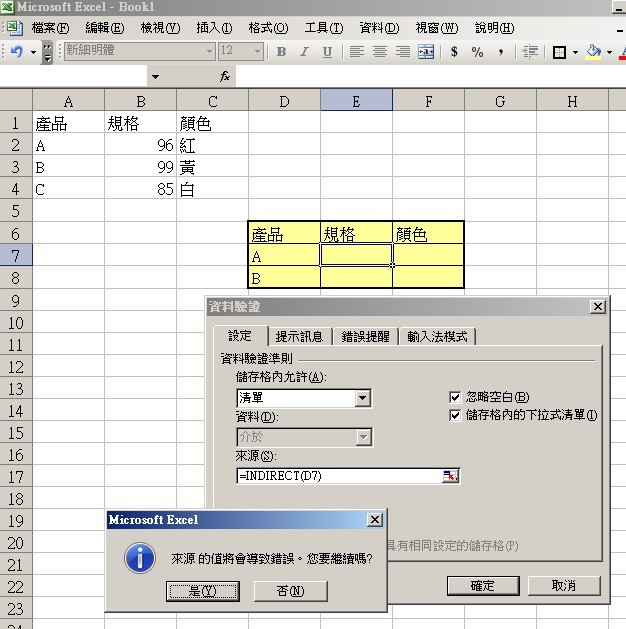Viewport: 626px width, 629px height.
Task: Toggle 忽略空白(B) checkbox
Action: coord(455,397)
